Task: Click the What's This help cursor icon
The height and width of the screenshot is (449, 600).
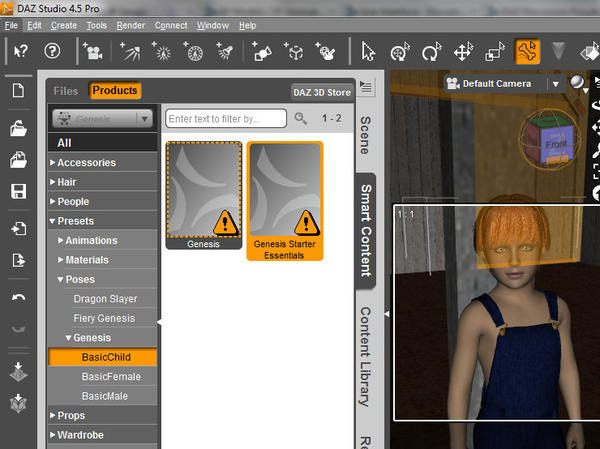Action: (x=21, y=51)
